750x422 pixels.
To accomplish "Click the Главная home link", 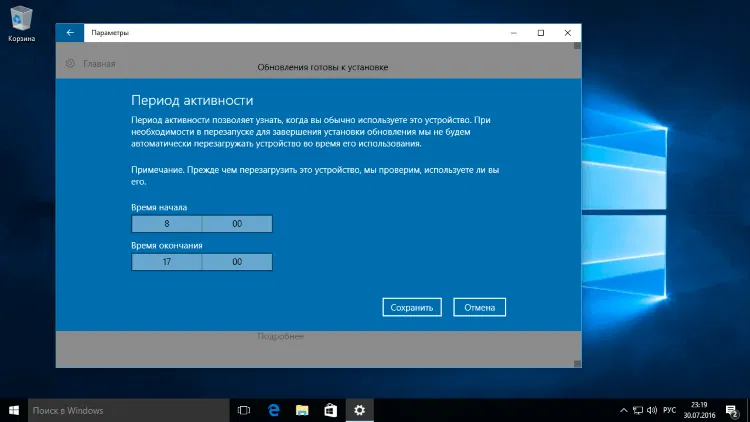I will 99,64.
